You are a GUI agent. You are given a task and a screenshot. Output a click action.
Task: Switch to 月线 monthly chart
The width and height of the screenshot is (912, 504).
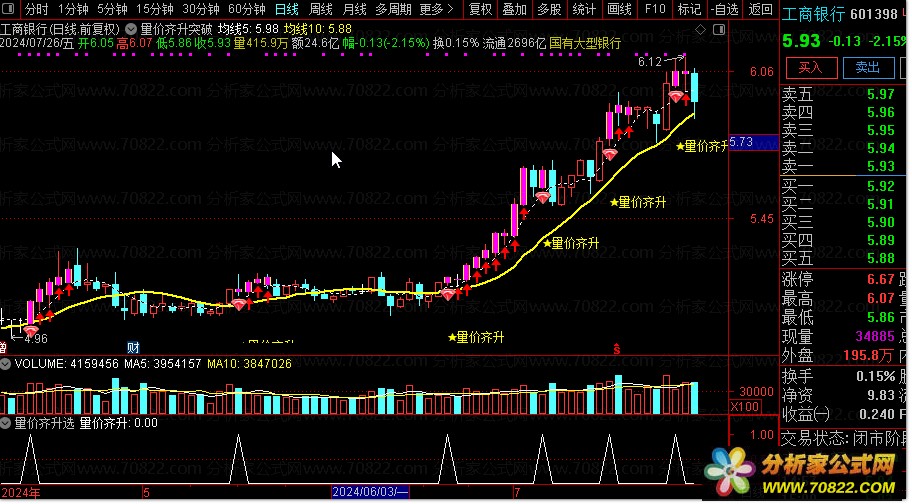pyautogui.click(x=354, y=9)
